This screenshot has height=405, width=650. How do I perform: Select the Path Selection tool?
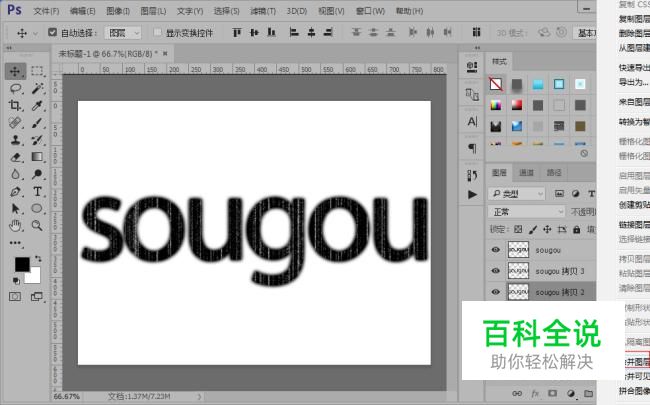15,209
